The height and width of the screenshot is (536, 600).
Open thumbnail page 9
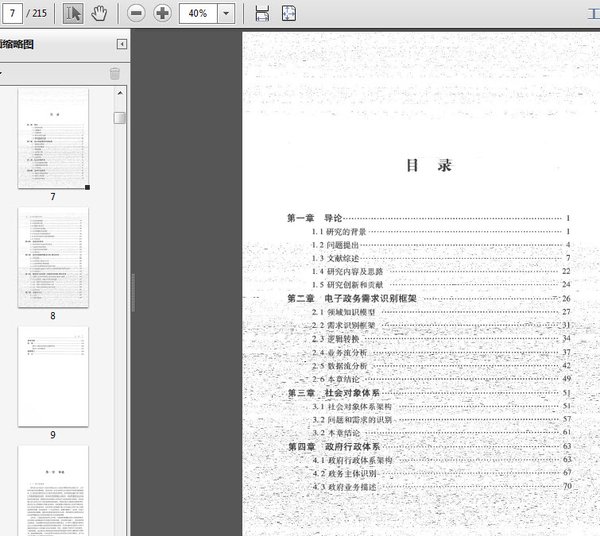coord(53,376)
